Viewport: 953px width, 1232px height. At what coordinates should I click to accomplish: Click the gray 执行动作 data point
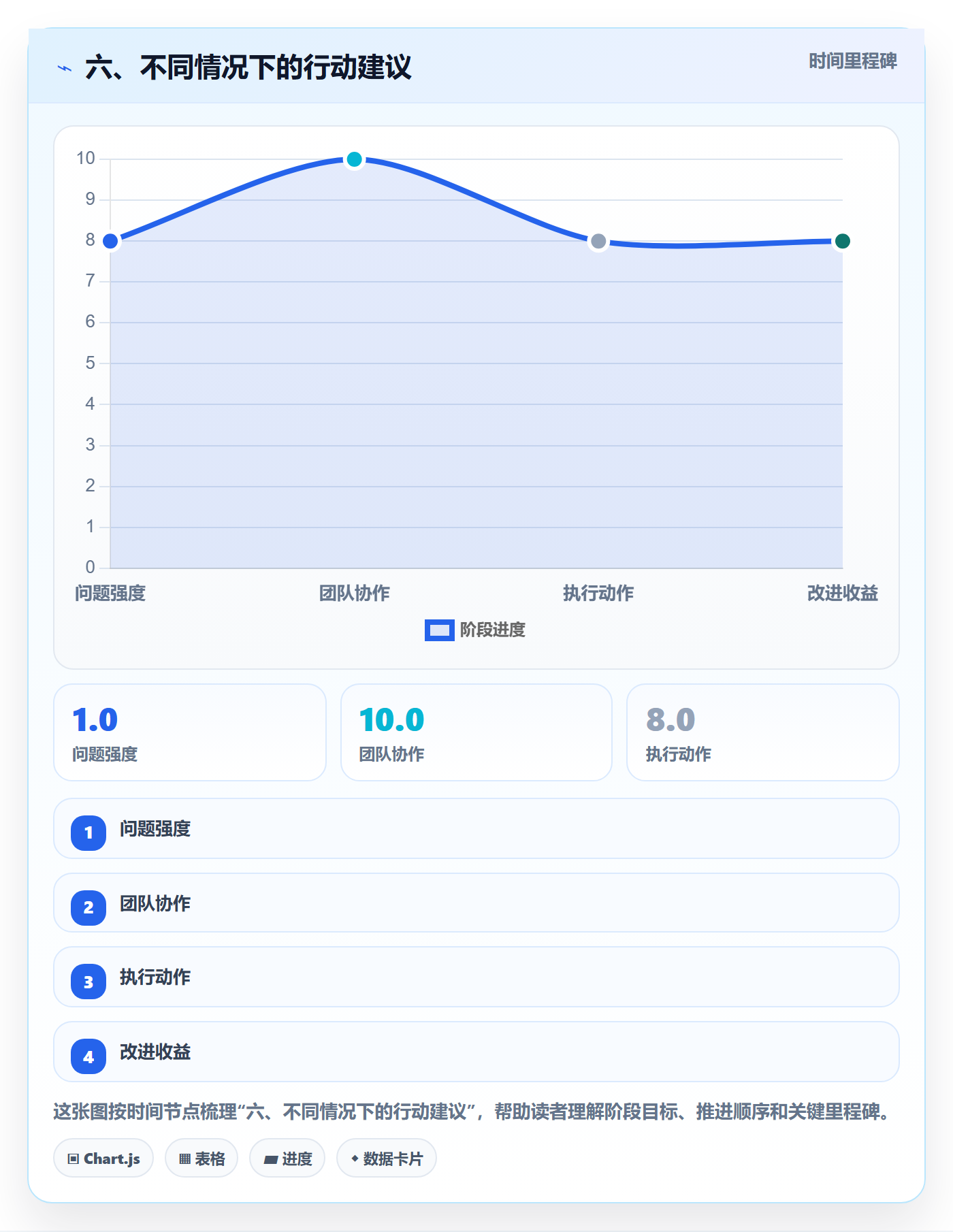pos(598,241)
